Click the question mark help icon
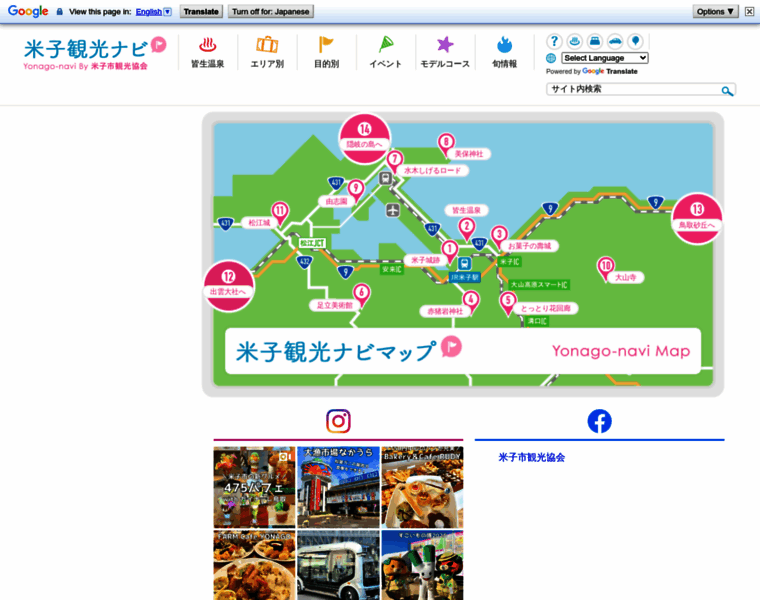 (554, 41)
